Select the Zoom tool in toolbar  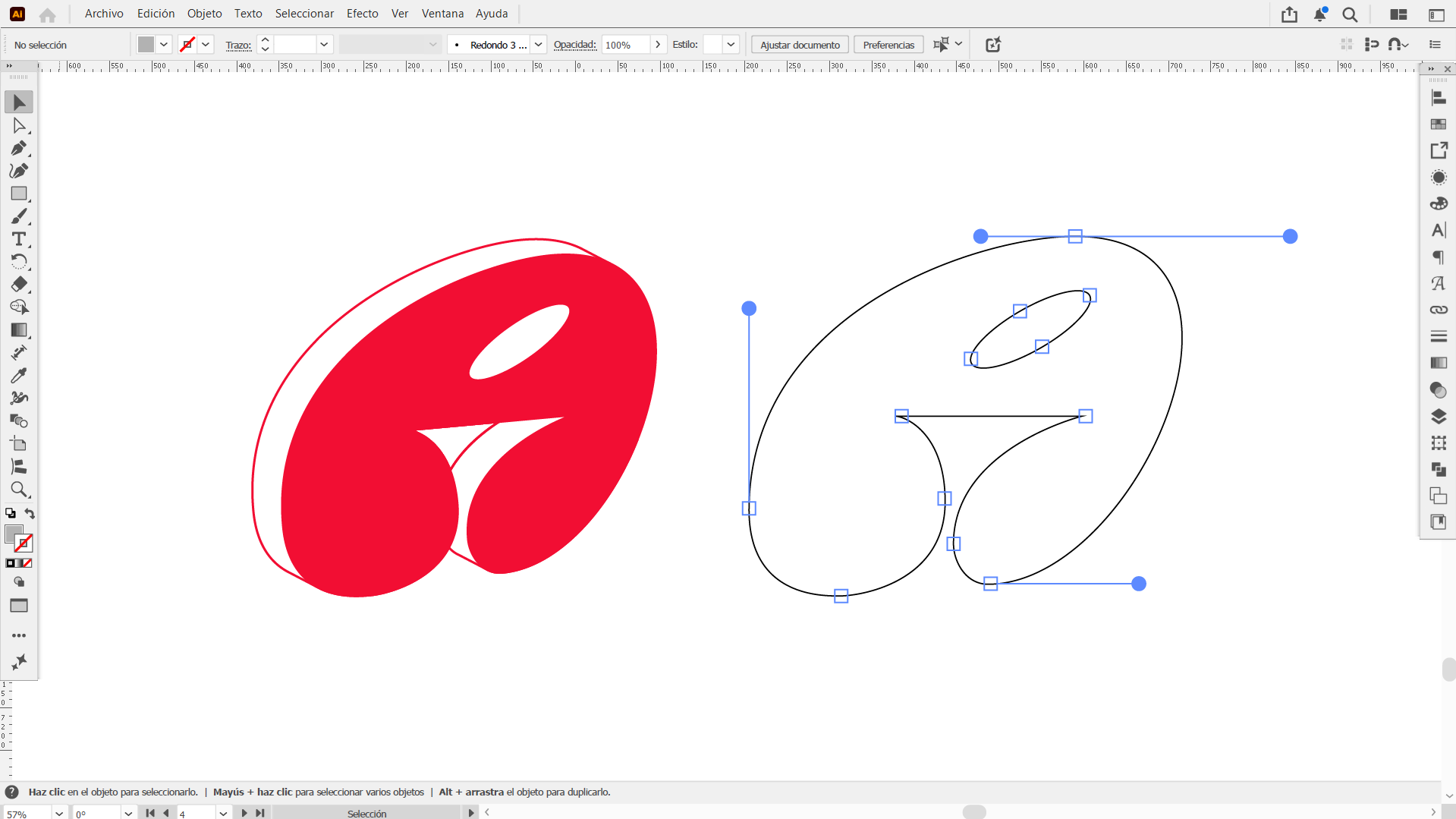tap(19, 490)
